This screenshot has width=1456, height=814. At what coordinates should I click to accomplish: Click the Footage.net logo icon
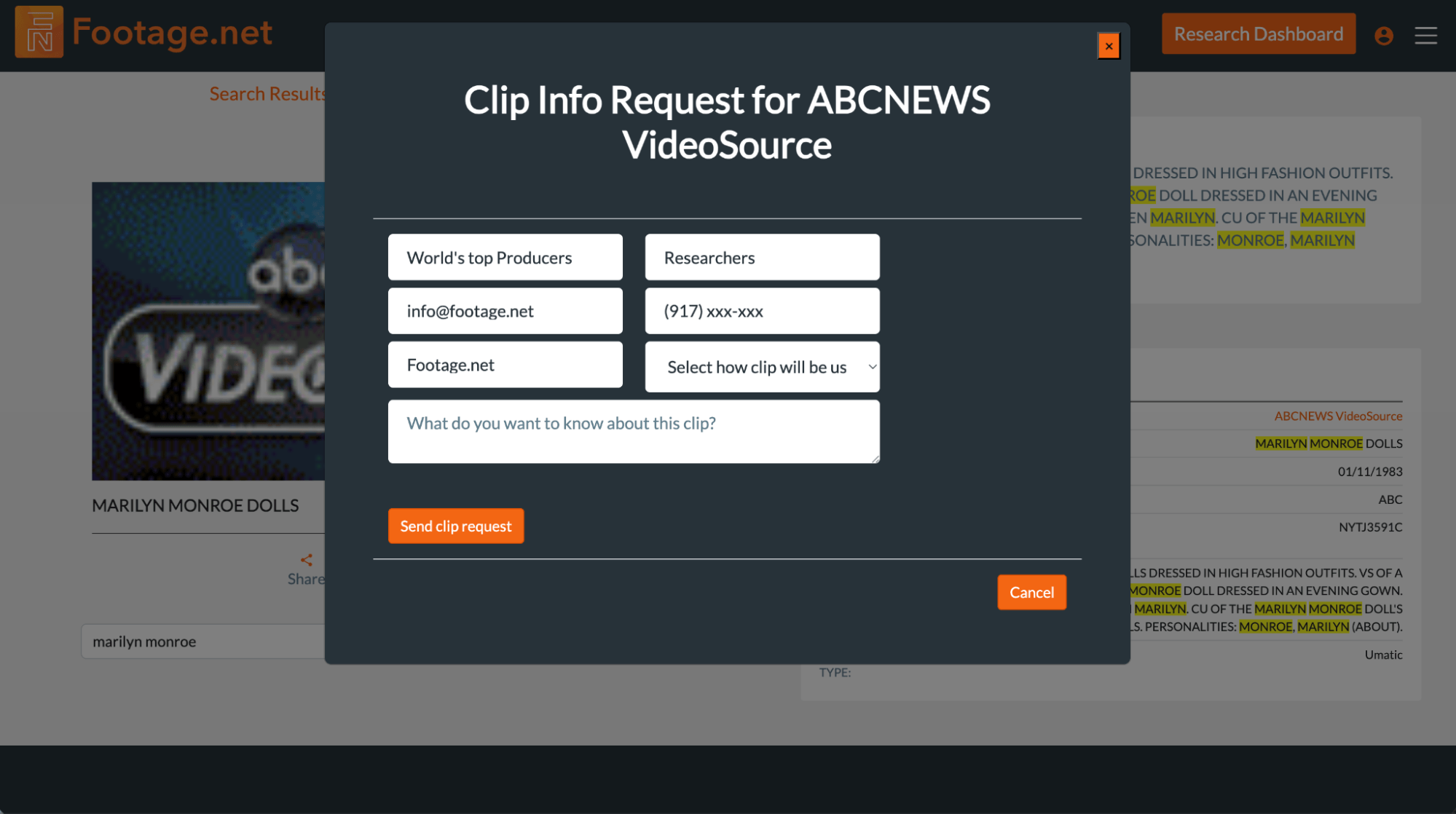click(39, 31)
